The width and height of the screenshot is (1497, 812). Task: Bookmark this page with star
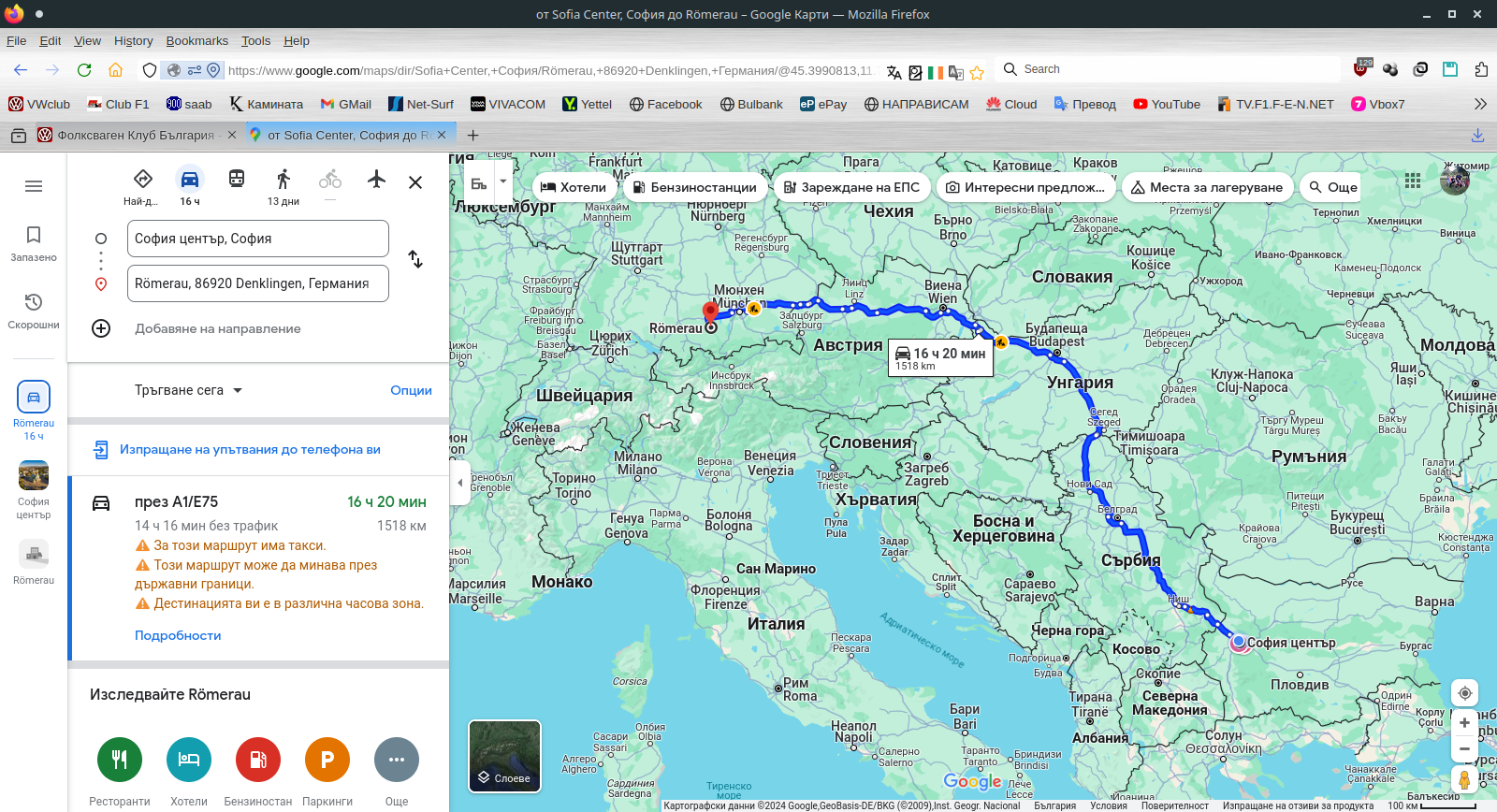pyautogui.click(x=977, y=72)
